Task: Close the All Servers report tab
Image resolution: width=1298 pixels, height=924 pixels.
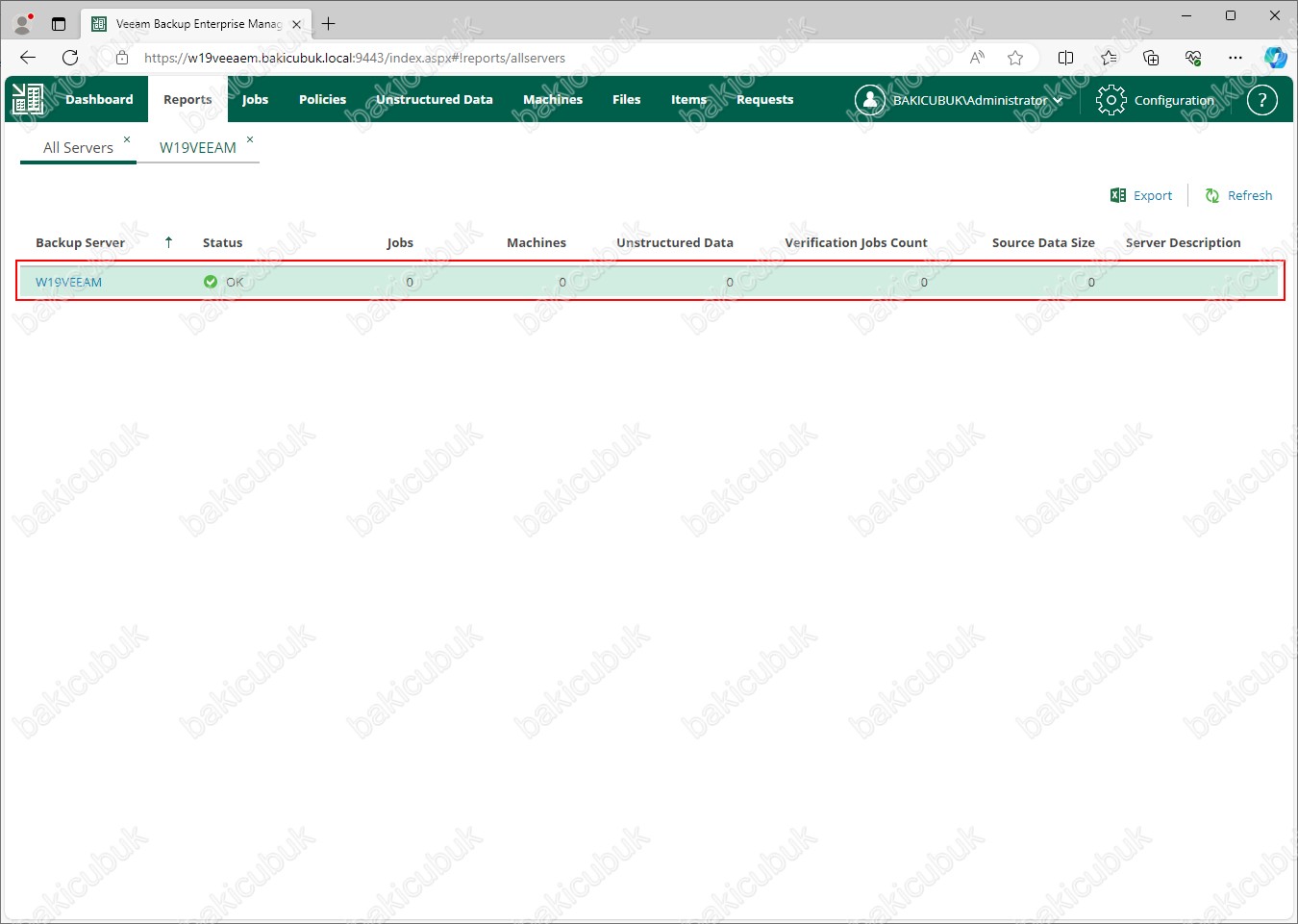Action: [127, 139]
